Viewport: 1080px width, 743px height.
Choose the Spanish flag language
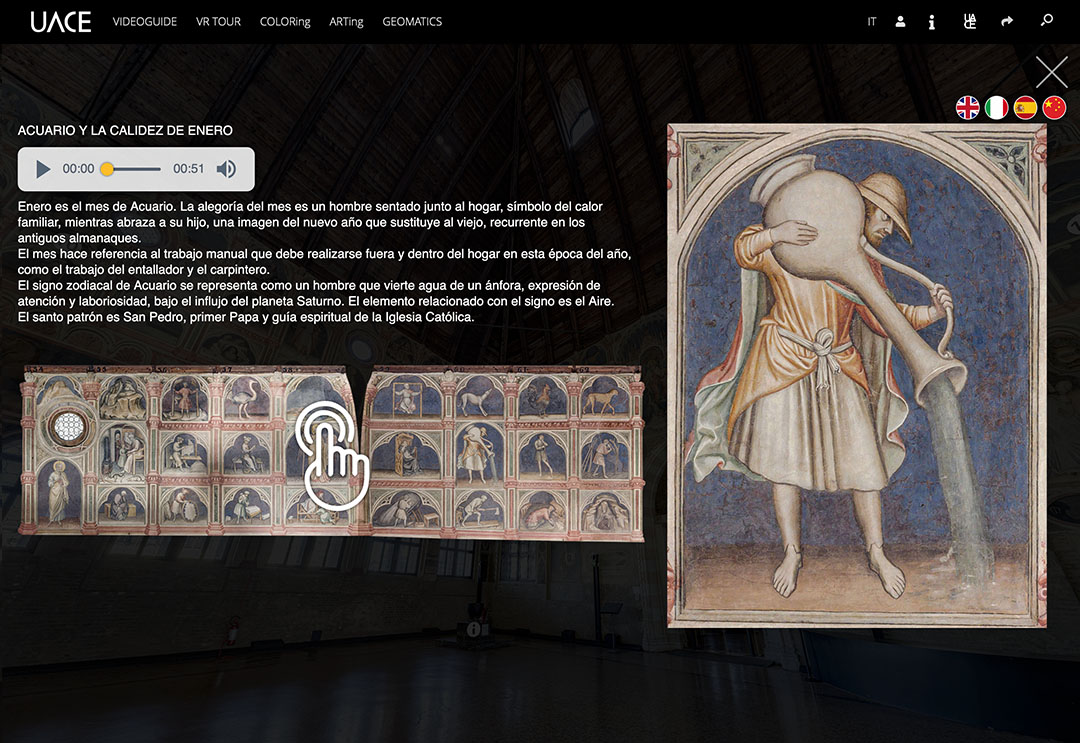pyautogui.click(x=1025, y=108)
